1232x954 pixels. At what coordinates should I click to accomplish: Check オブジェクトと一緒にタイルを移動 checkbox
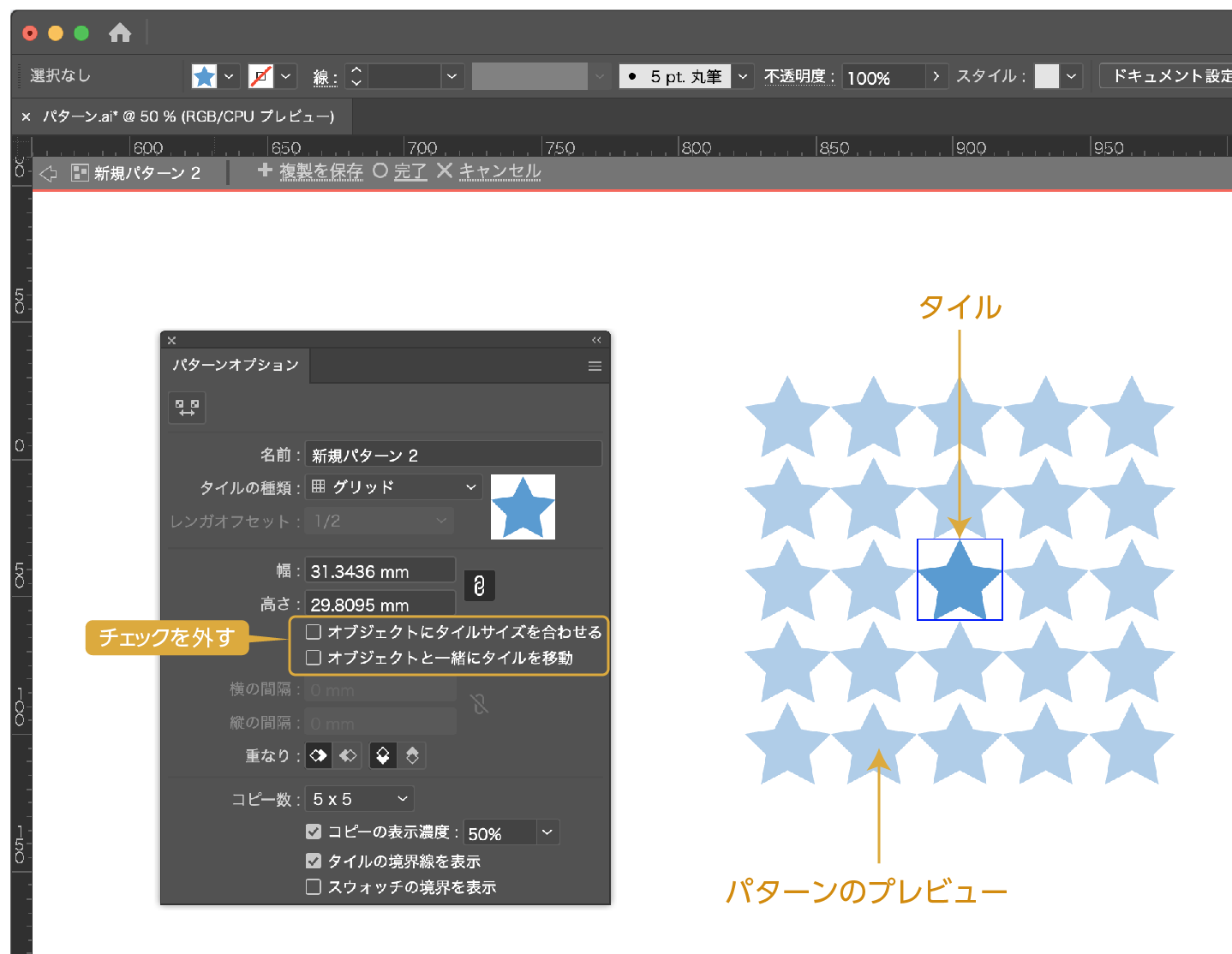314,658
